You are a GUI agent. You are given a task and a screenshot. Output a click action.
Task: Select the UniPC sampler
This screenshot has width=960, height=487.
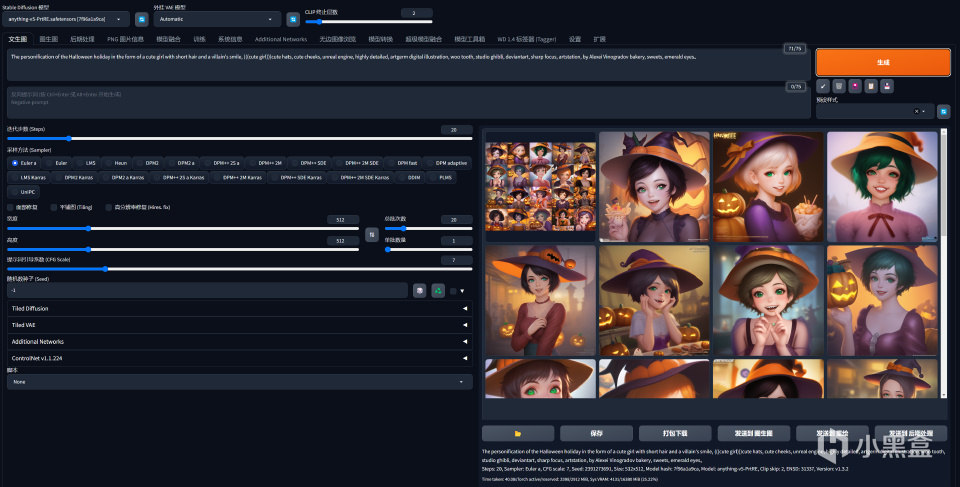tap(23, 192)
